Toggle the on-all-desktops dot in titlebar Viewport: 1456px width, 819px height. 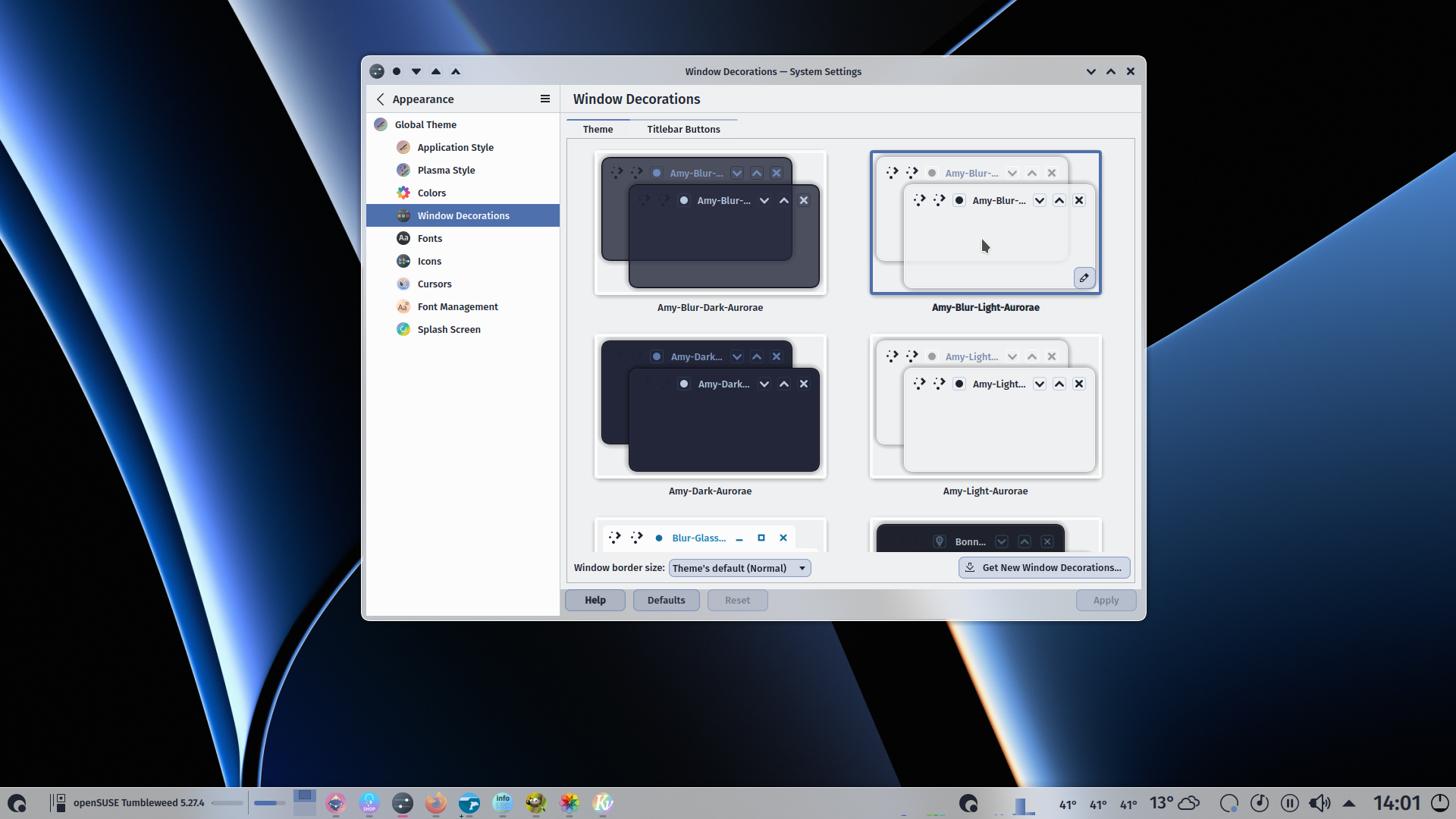[x=397, y=71]
